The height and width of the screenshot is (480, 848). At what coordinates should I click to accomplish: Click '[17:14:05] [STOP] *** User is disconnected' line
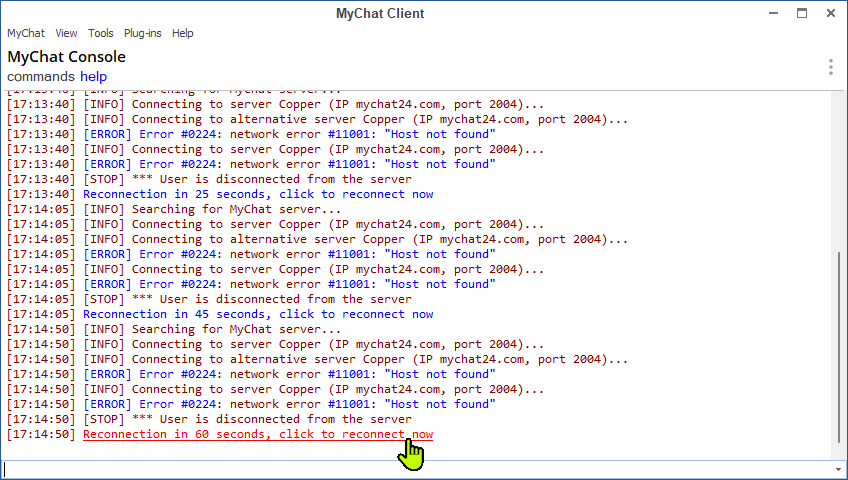(209, 299)
